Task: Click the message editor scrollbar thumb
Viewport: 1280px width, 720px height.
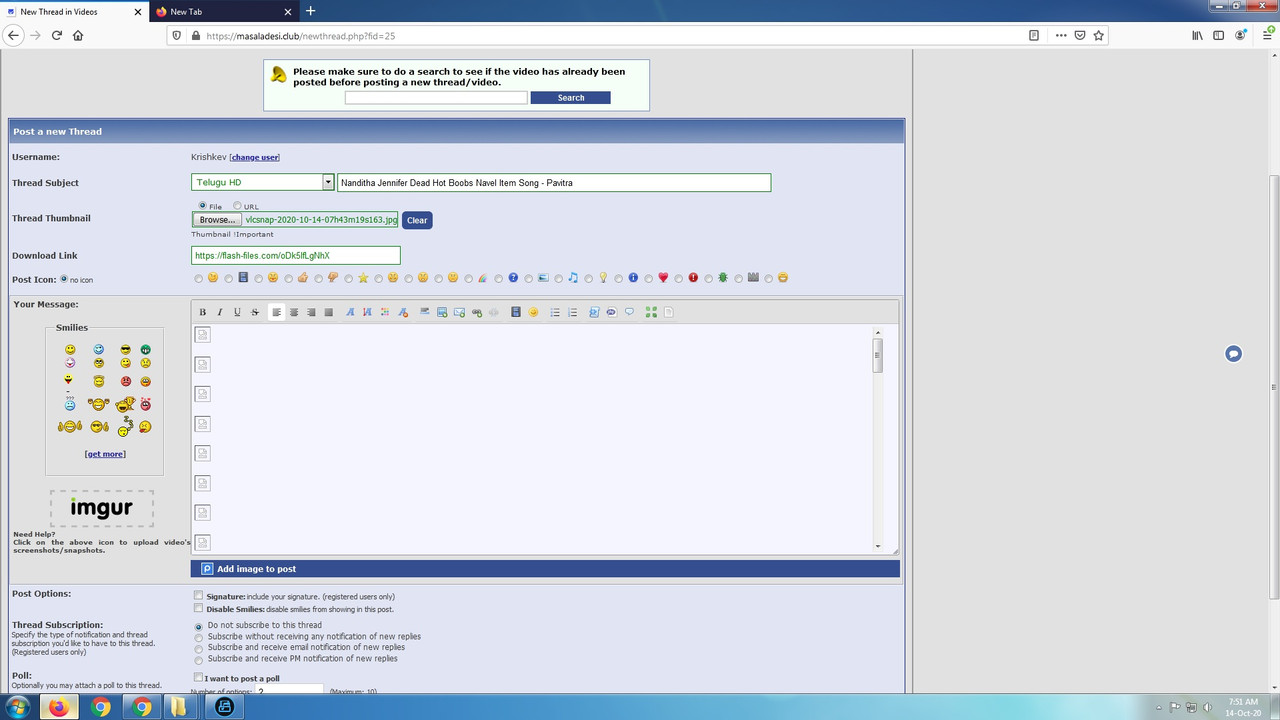Action: pyautogui.click(x=878, y=355)
